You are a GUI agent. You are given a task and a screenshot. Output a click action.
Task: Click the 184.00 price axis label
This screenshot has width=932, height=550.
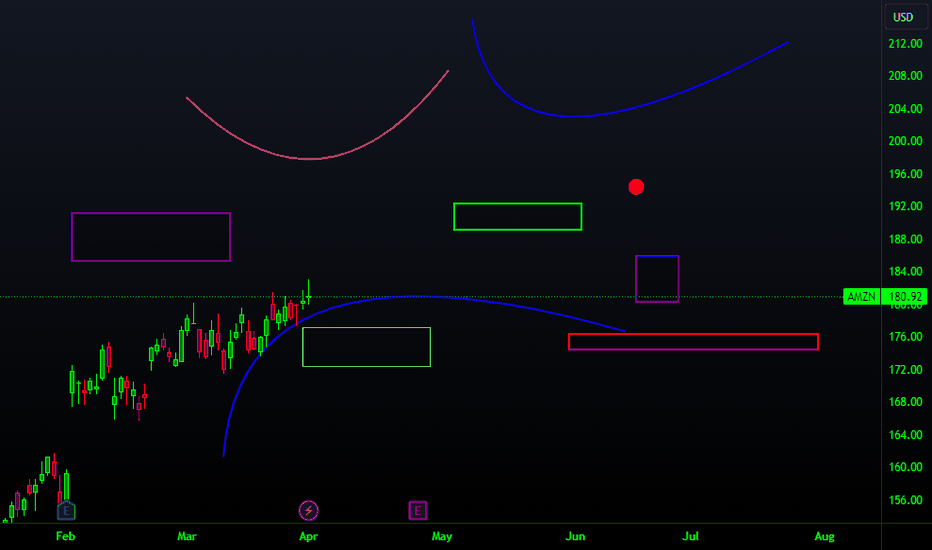[x=905, y=271]
